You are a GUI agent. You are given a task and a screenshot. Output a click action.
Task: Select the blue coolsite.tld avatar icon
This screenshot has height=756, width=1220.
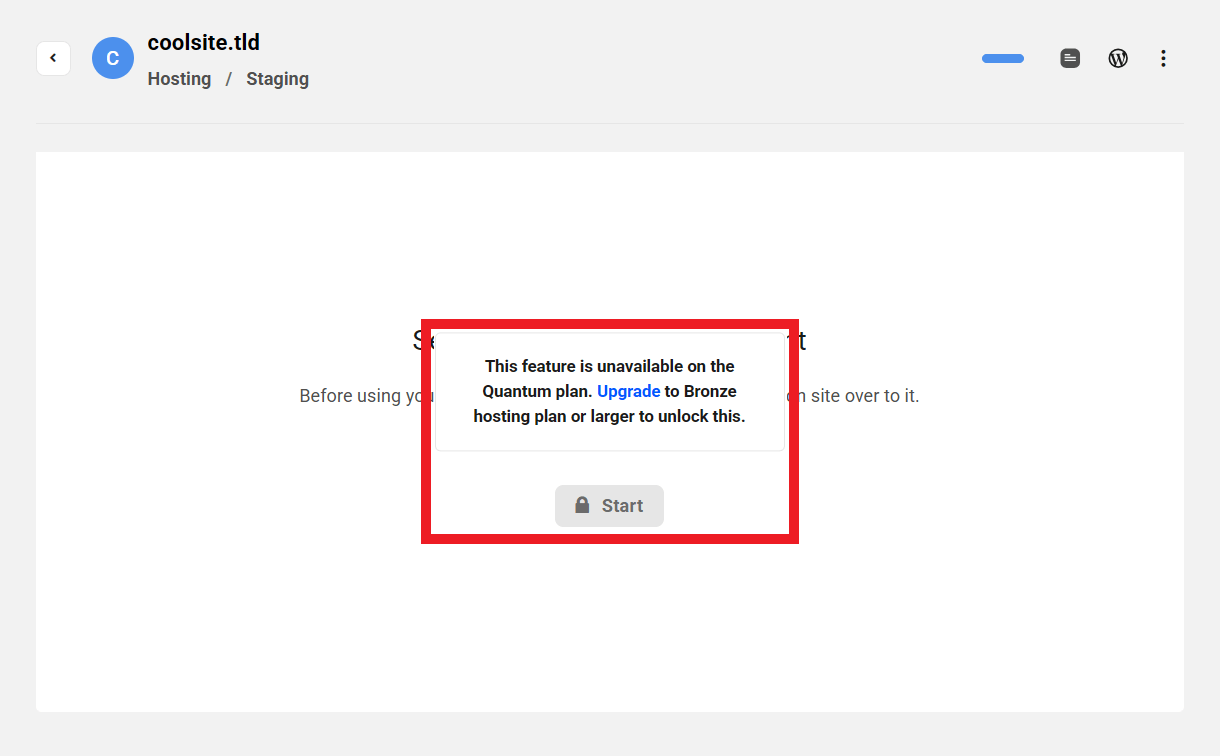[x=112, y=58]
